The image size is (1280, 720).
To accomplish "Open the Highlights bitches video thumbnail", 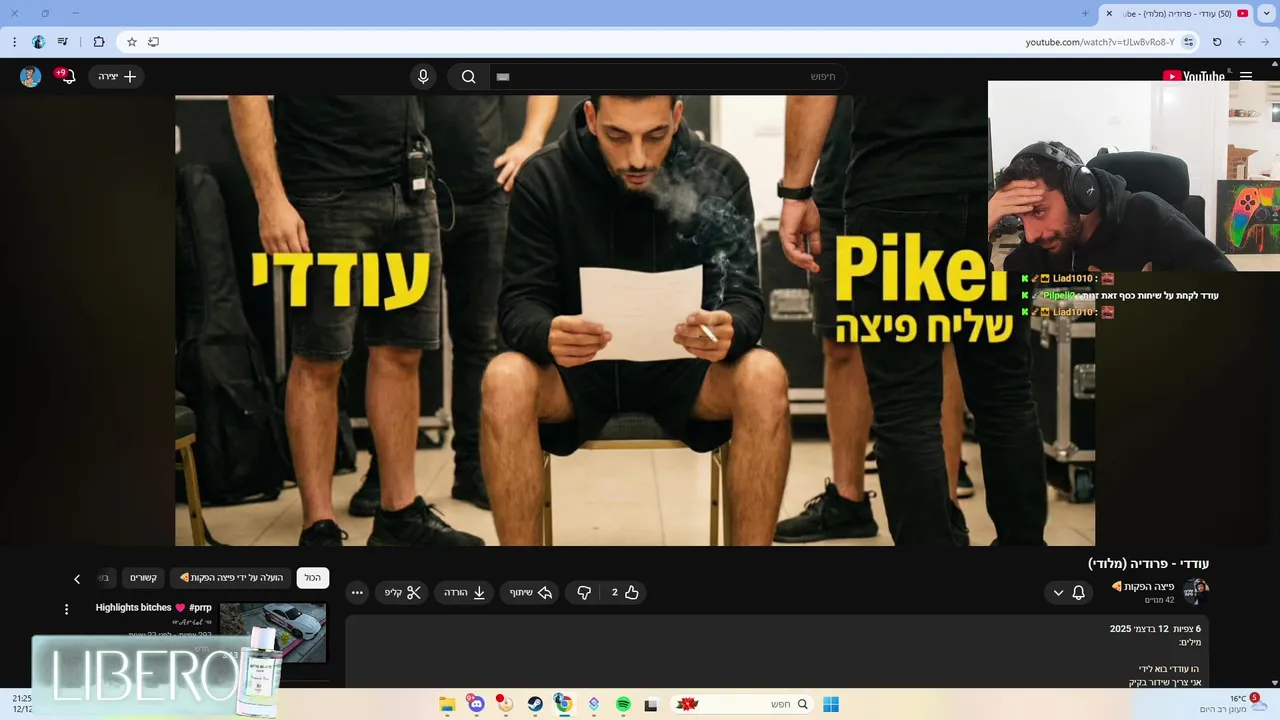I will pos(273,632).
